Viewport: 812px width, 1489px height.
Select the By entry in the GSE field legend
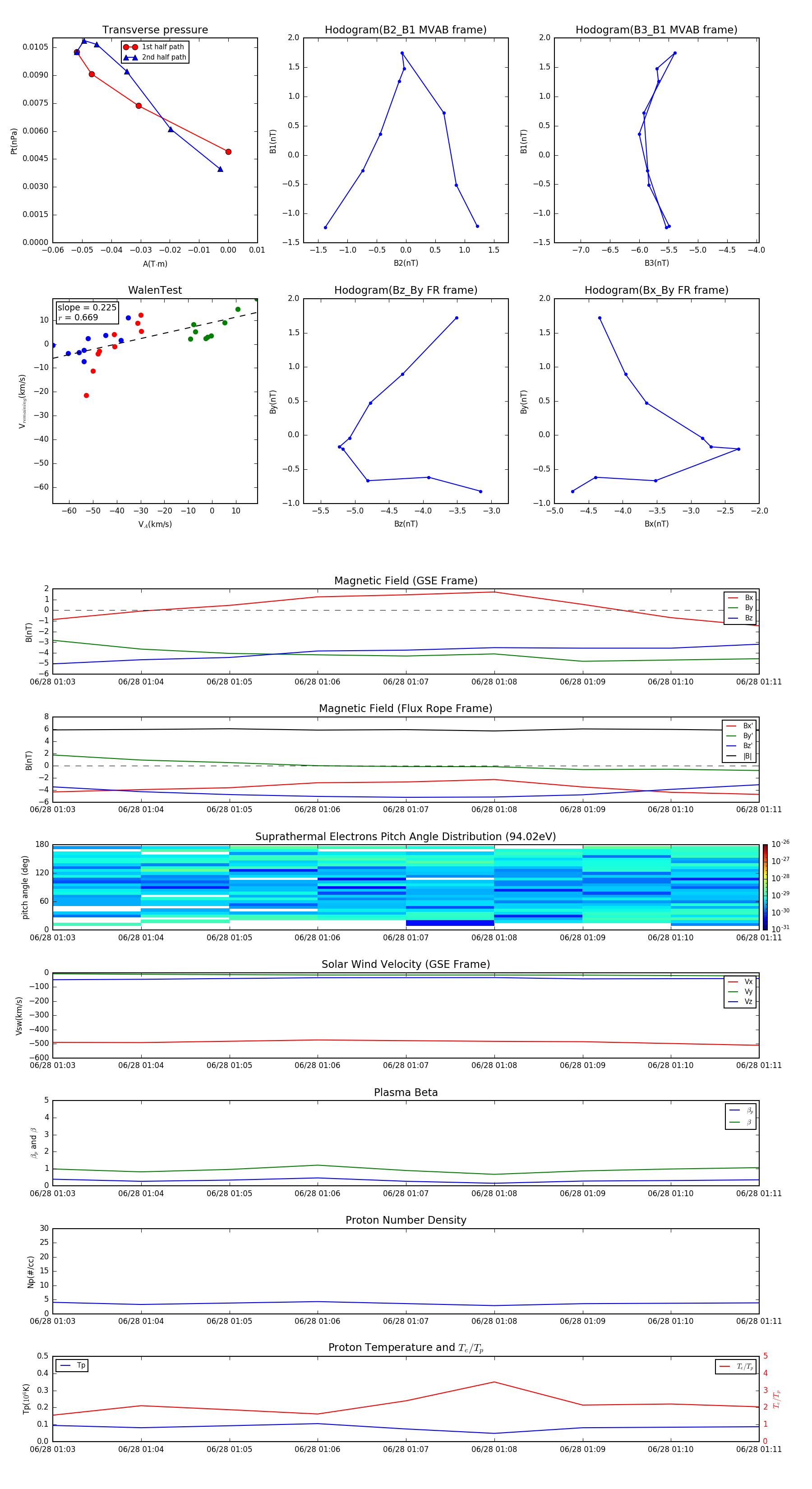(740, 607)
